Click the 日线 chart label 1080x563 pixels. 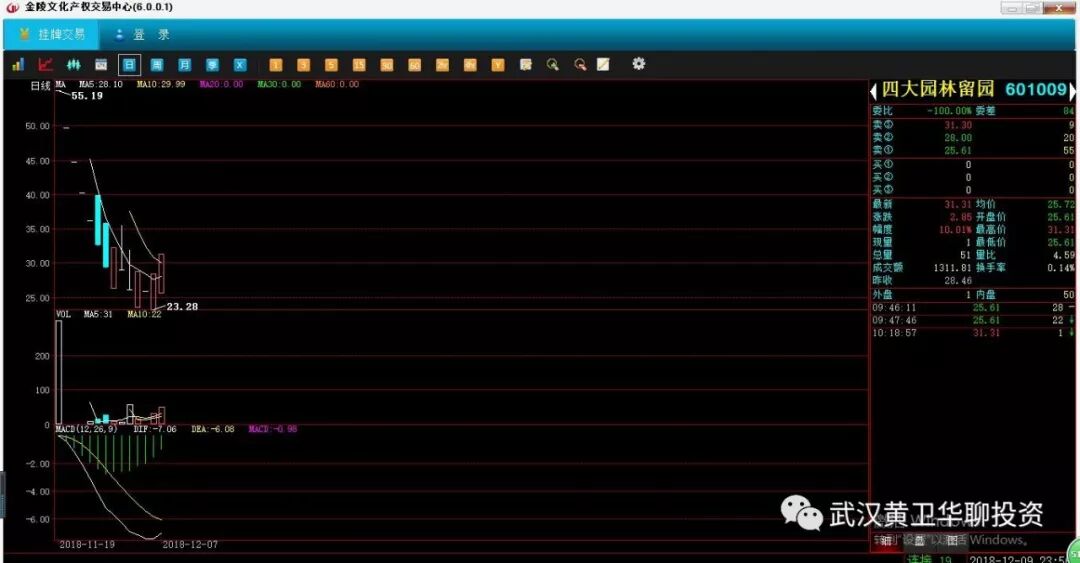point(41,85)
